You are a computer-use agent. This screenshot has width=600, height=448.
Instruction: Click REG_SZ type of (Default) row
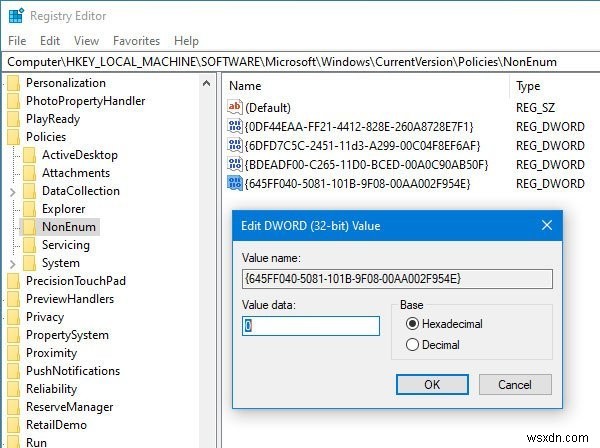(535, 108)
